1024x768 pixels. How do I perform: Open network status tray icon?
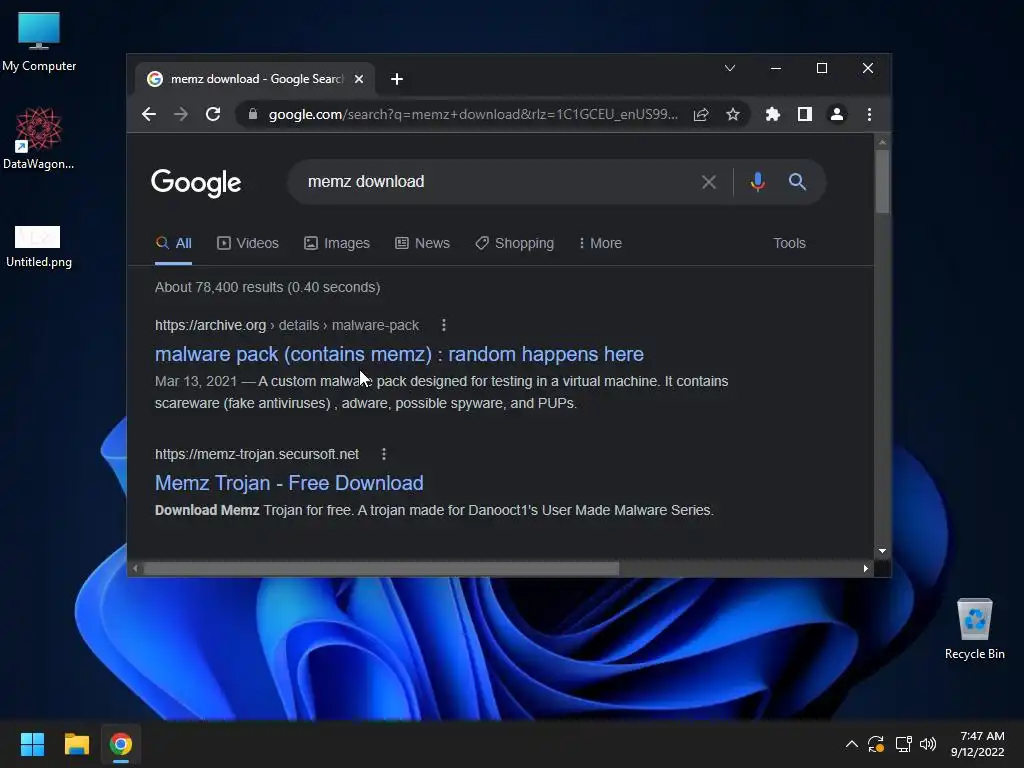point(903,744)
